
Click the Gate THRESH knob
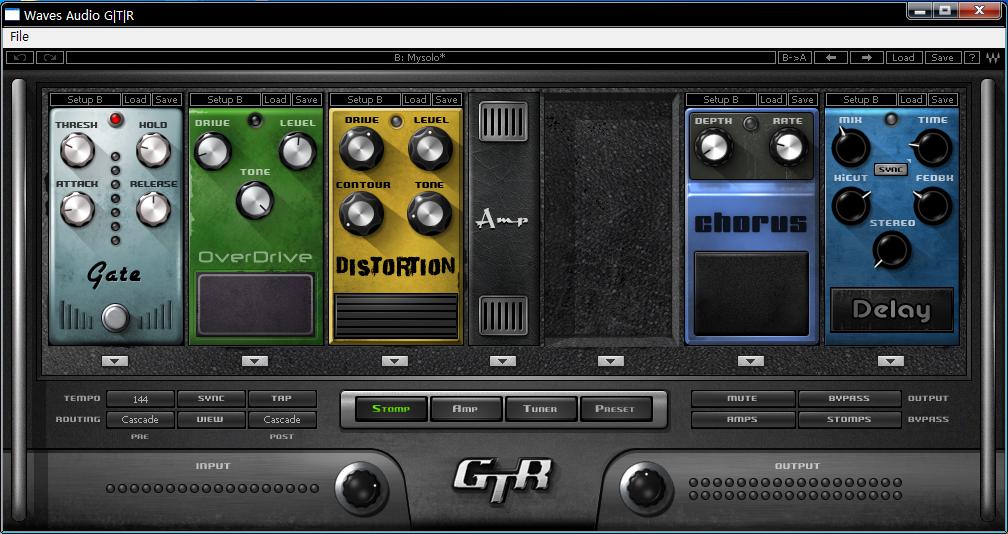tap(77, 150)
